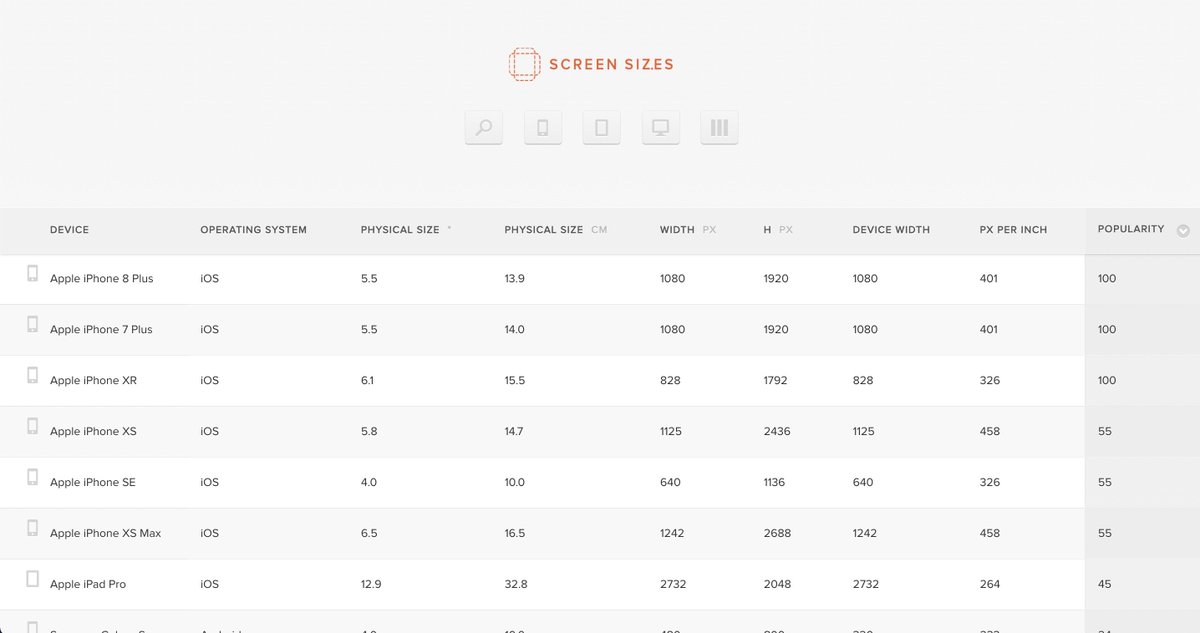Click the Popularity column header label
This screenshot has width=1200, height=633.
coord(1131,229)
